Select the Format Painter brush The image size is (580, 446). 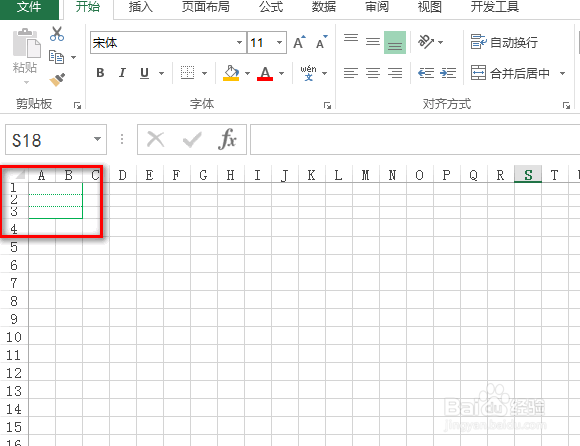coord(57,80)
